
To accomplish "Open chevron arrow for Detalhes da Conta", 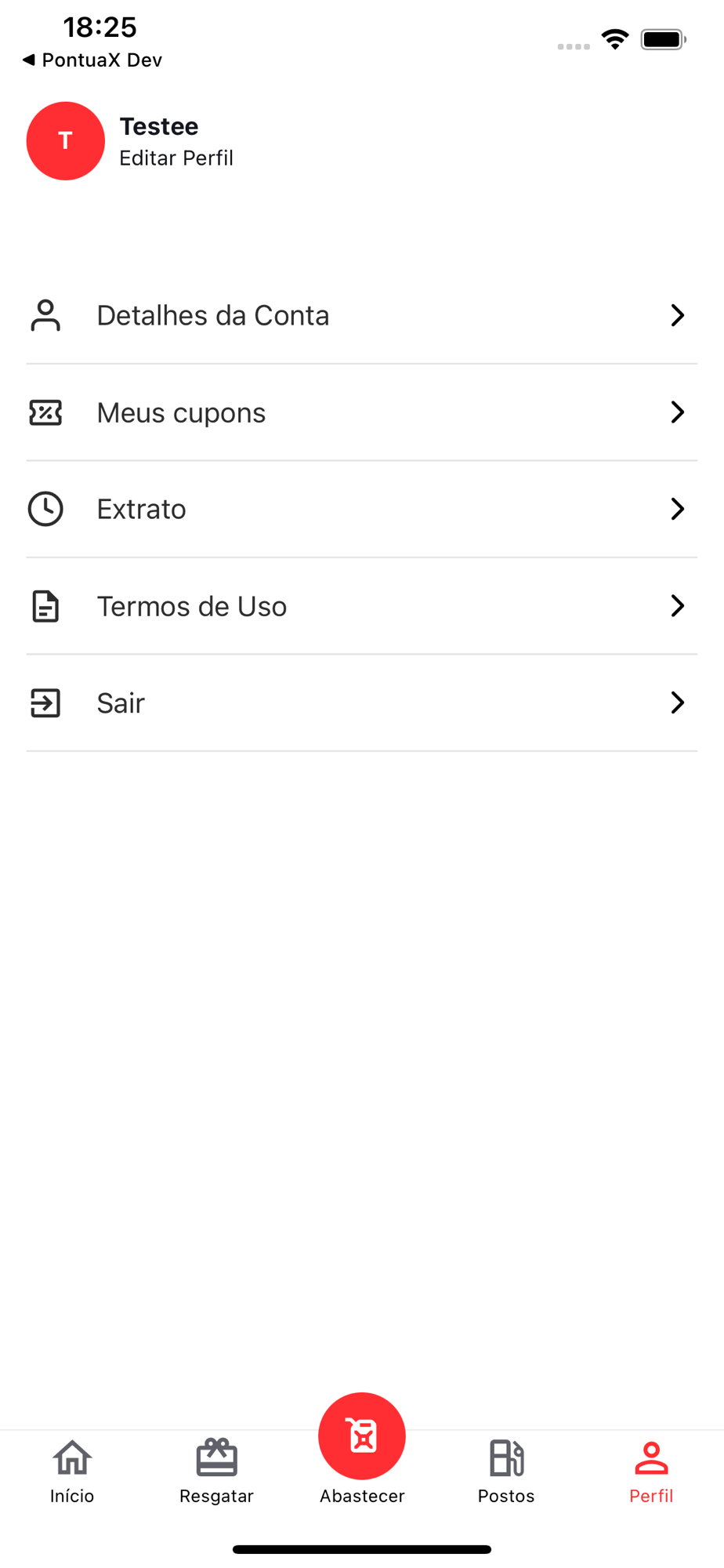I will (678, 315).
